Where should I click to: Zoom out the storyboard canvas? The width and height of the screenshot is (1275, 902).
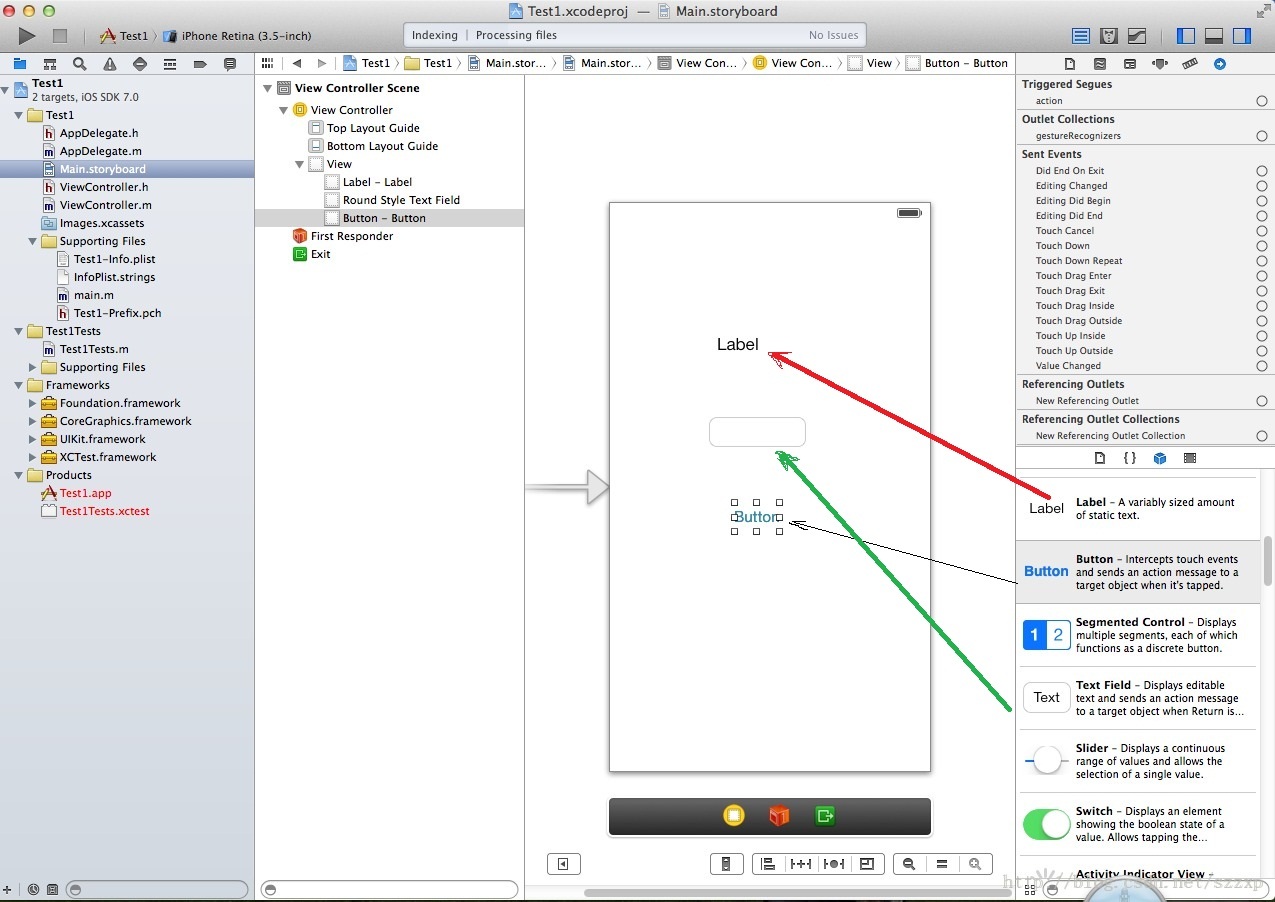pyautogui.click(x=909, y=864)
